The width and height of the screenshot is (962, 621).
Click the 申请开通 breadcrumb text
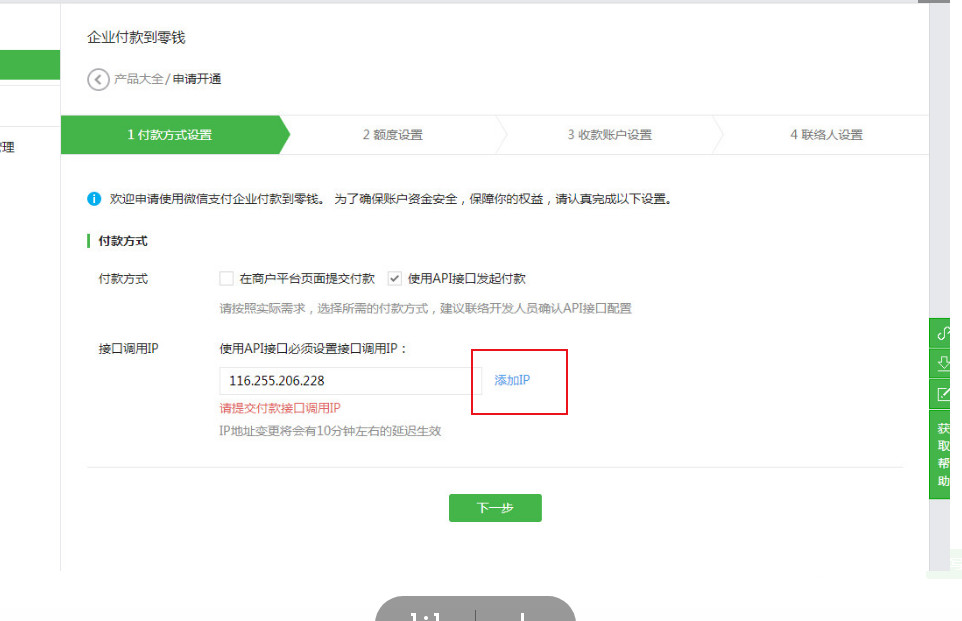click(197, 79)
